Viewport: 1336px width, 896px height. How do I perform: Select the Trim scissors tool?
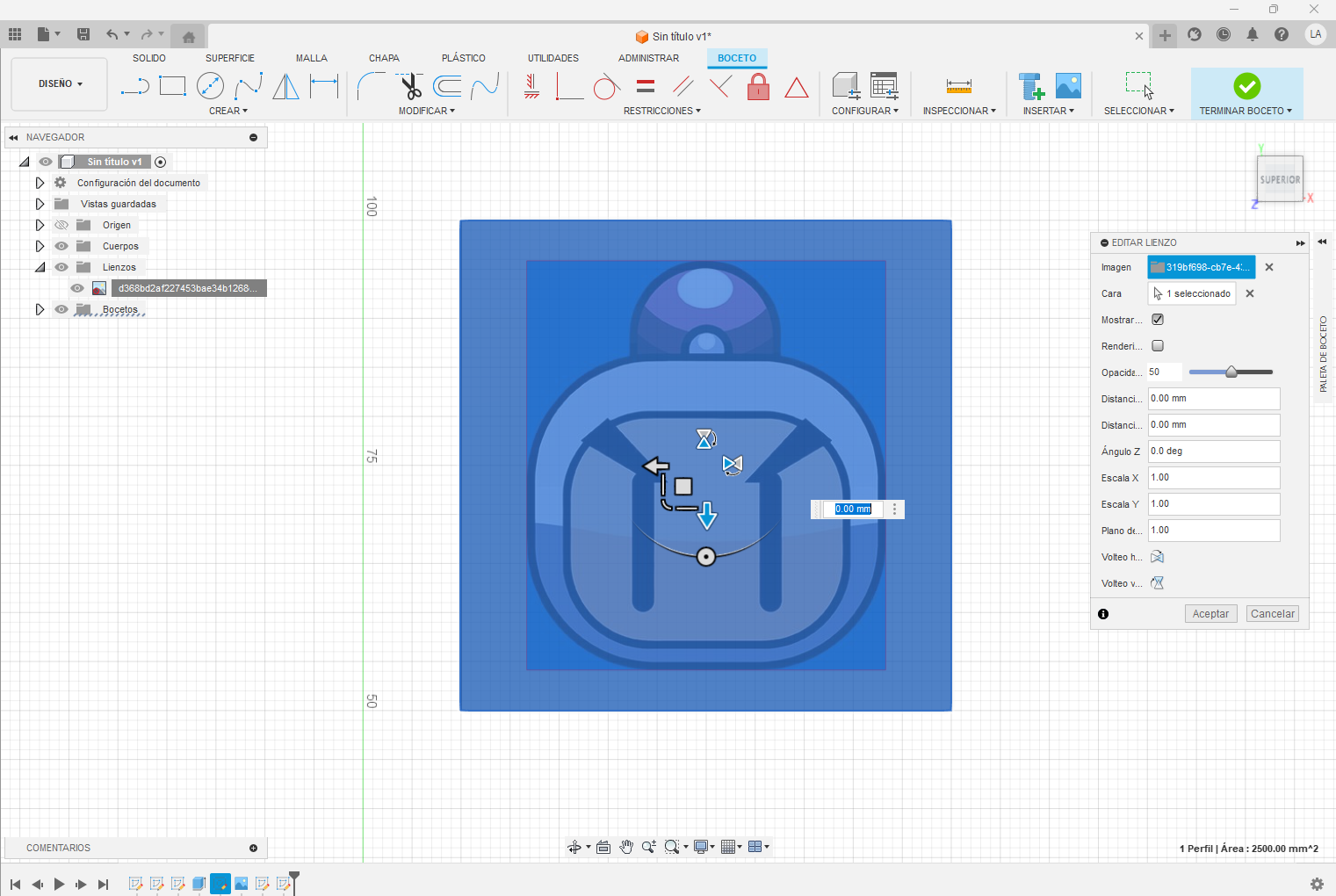(409, 86)
